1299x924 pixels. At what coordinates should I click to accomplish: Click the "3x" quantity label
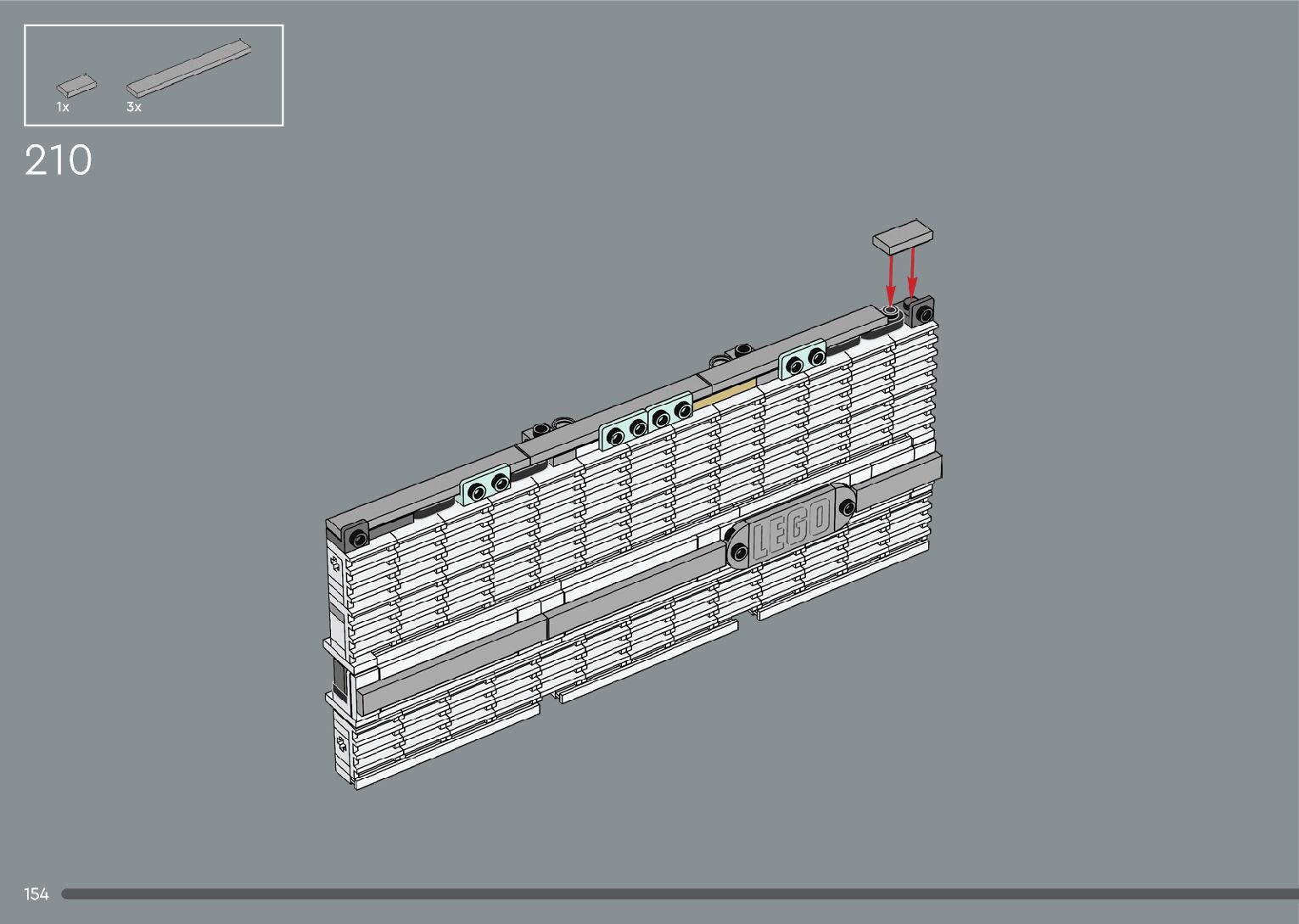coord(134,108)
